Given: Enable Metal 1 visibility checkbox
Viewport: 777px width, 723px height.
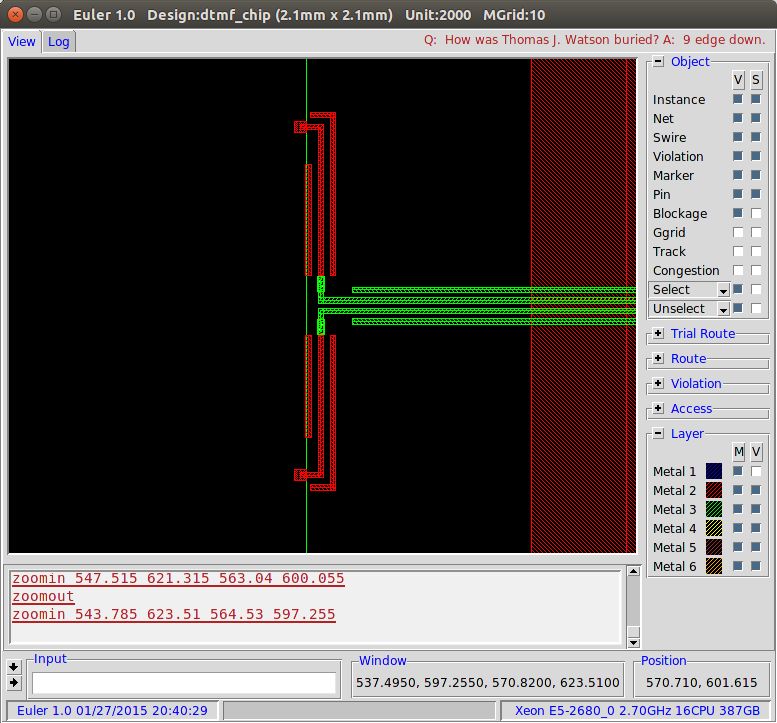Looking at the screenshot, I should 756,471.
